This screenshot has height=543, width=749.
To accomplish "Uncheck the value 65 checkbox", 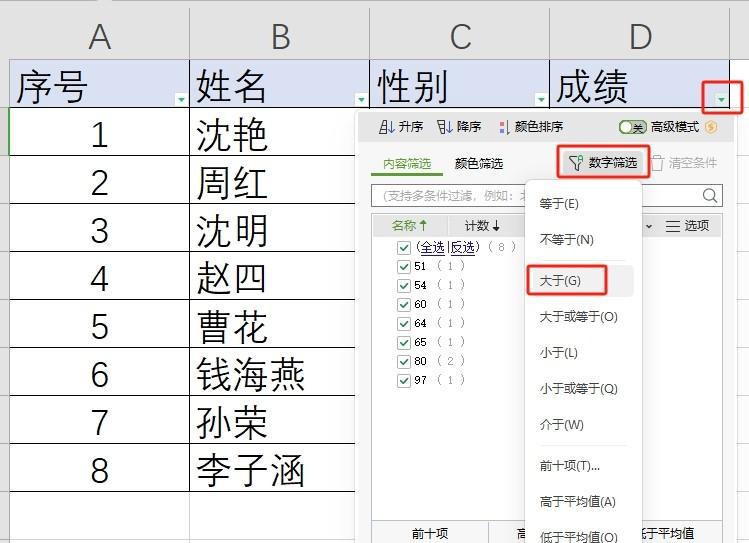I will click(x=404, y=342).
